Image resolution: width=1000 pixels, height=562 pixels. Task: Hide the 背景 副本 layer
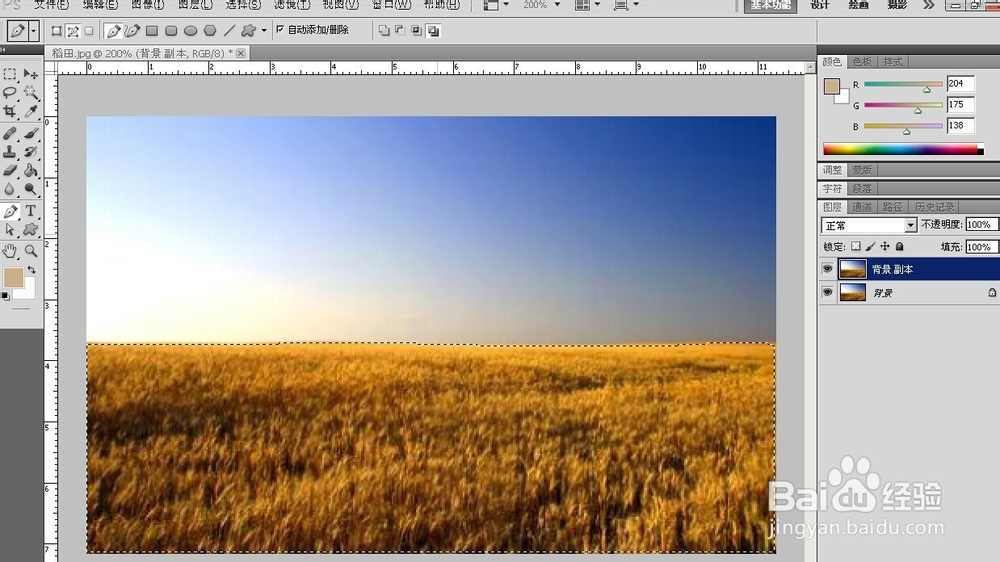[827, 269]
